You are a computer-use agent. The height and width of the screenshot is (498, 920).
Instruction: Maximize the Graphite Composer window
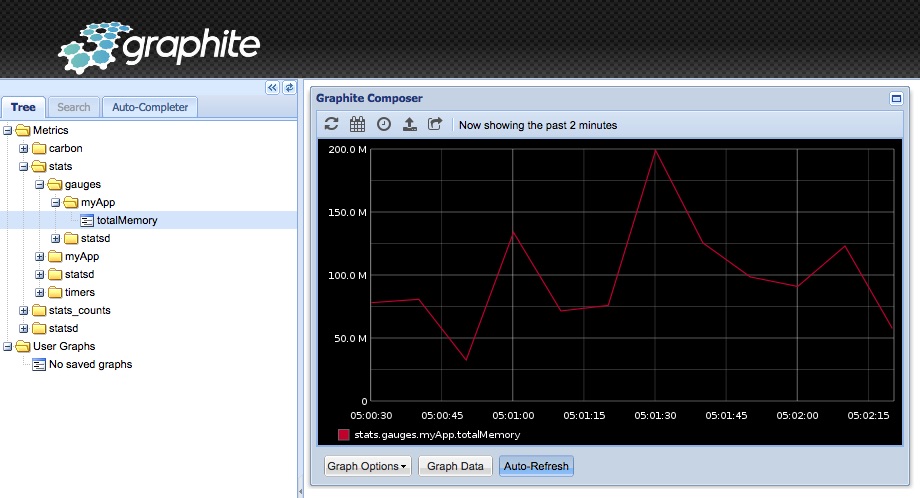(x=896, y=98)
